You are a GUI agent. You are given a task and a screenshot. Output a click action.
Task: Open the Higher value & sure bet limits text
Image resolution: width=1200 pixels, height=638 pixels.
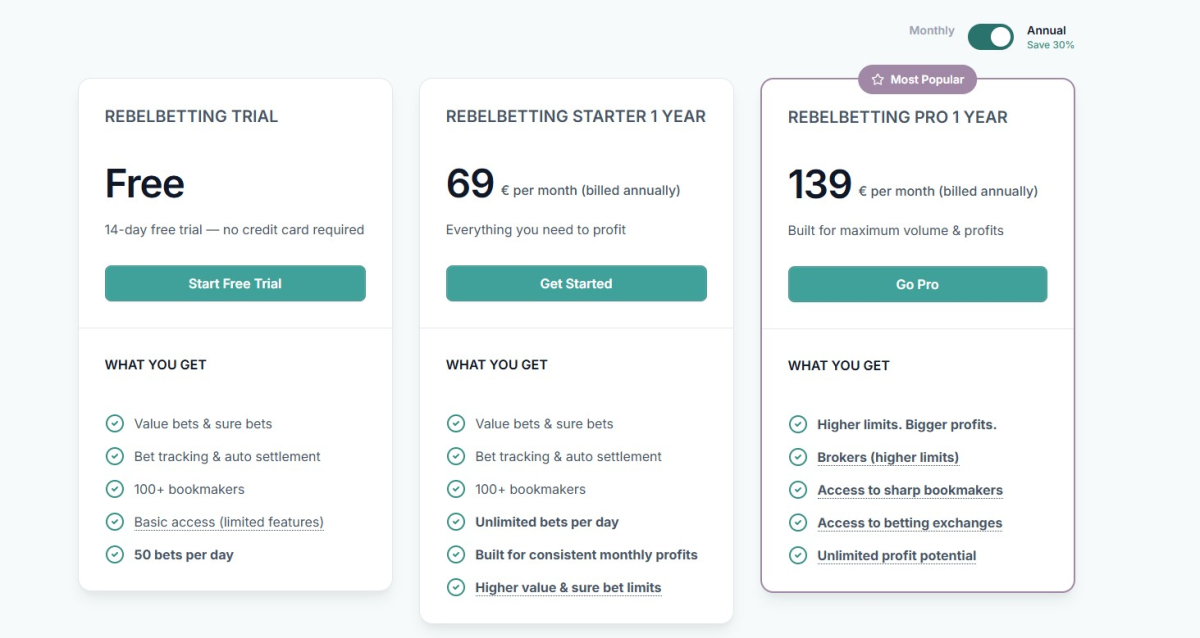point(568,587)
